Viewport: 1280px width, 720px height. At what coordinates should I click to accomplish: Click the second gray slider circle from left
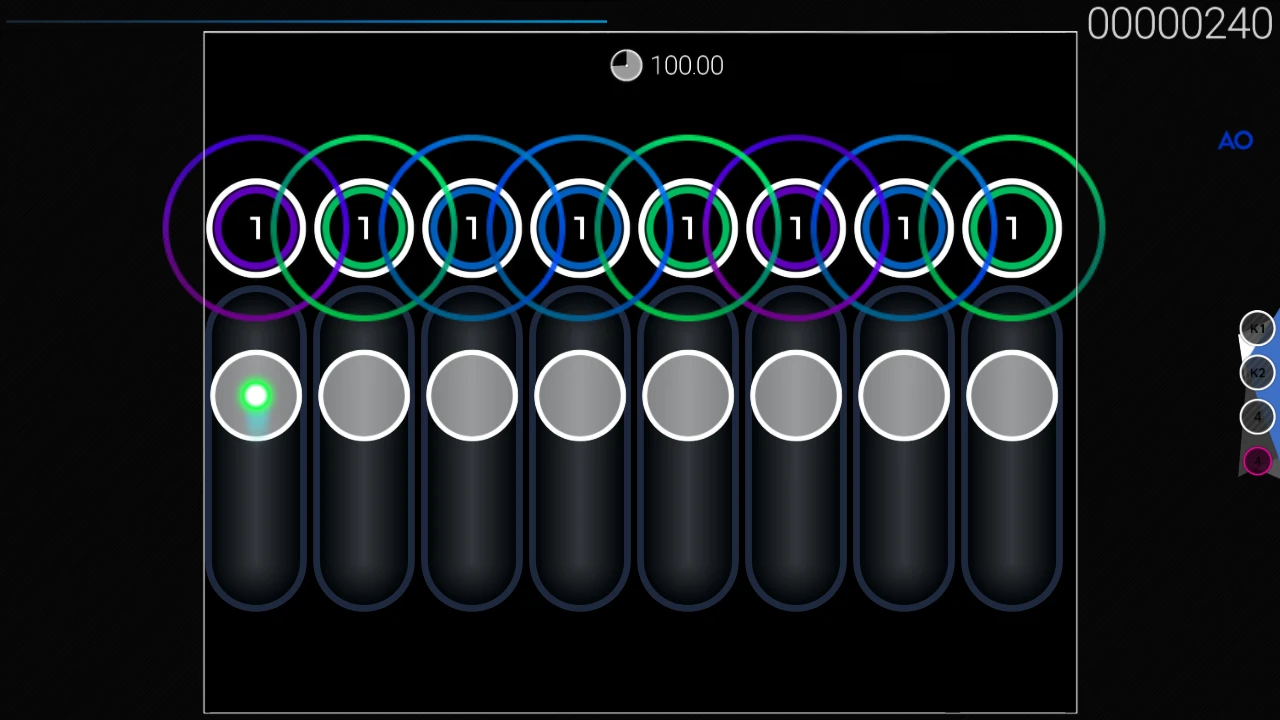coord(364,397)
